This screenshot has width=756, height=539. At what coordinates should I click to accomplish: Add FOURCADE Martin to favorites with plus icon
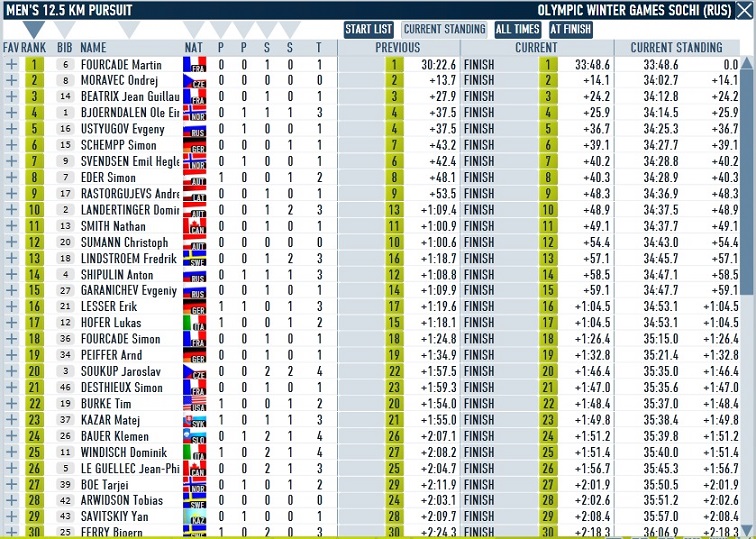[x=11, y=65]
